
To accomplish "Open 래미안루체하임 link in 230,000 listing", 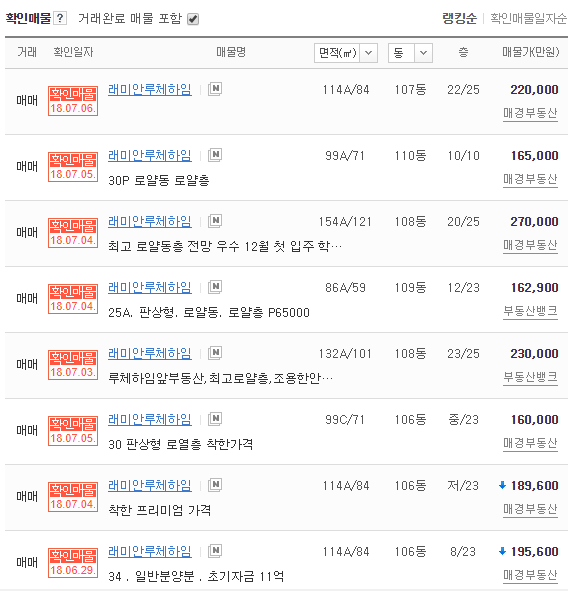I will 150,354.
